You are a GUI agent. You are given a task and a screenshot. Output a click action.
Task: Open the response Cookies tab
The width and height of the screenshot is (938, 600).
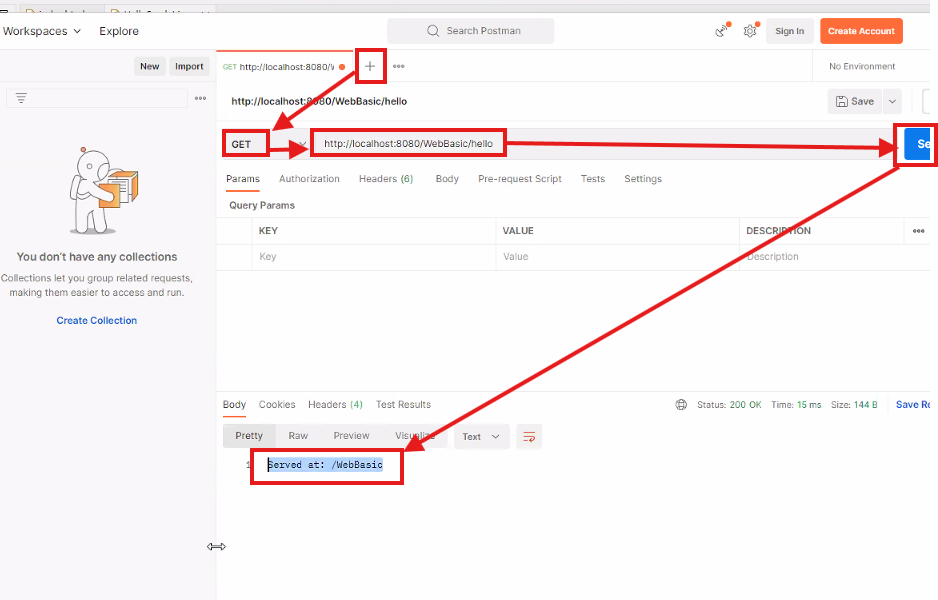coord(277,405)
